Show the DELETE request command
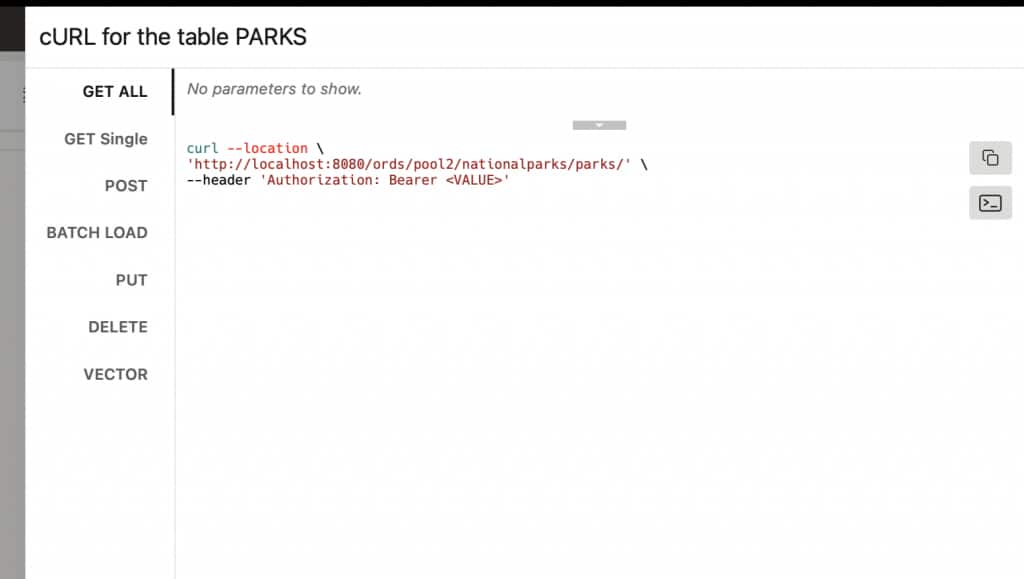1024x579 pixels. 118,327
